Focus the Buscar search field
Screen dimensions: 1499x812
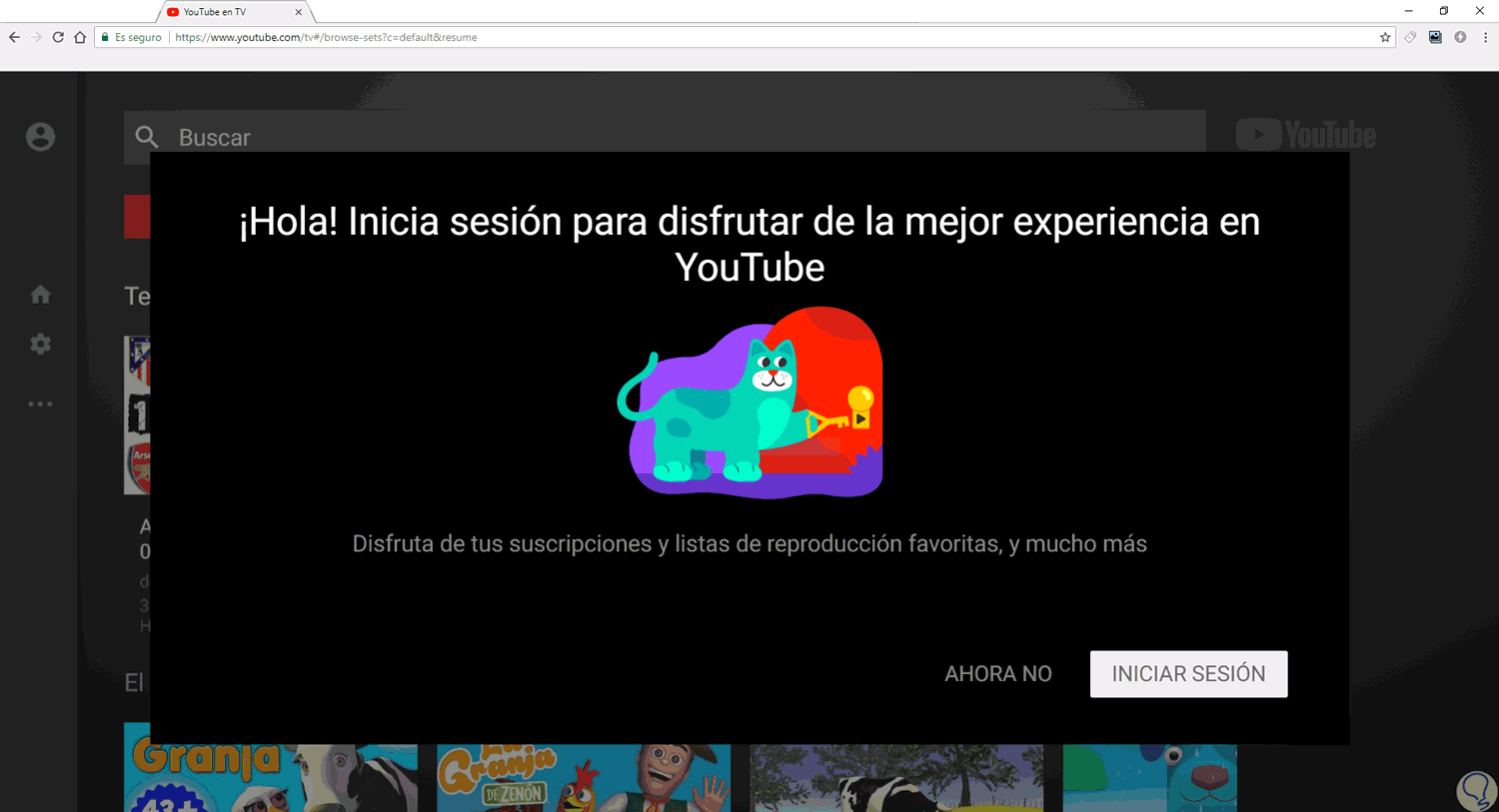pyautogui.click(x=665, y=137)
